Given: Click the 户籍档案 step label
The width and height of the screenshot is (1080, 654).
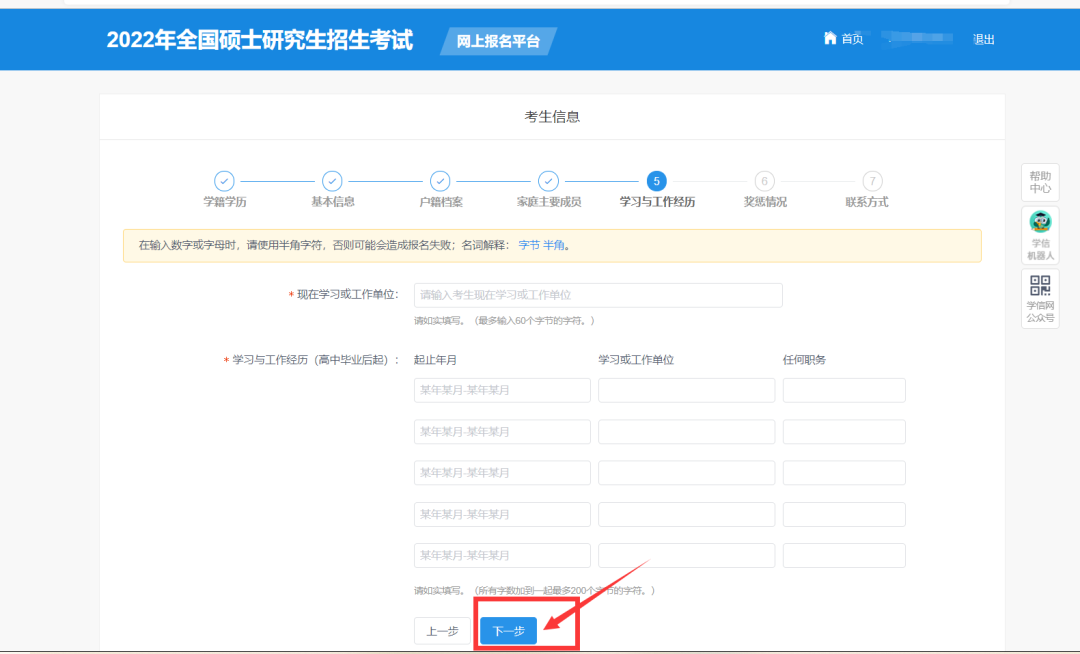Looking at the screenshot, I should pyautogui.click(x=441, y=202).
